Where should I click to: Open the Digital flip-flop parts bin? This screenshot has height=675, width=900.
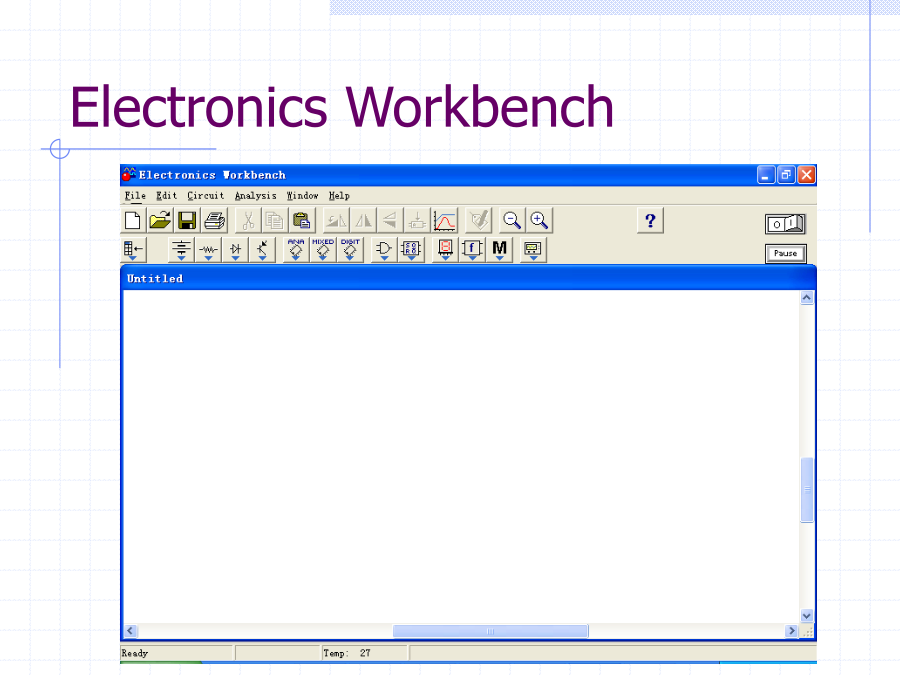[411, 250]
